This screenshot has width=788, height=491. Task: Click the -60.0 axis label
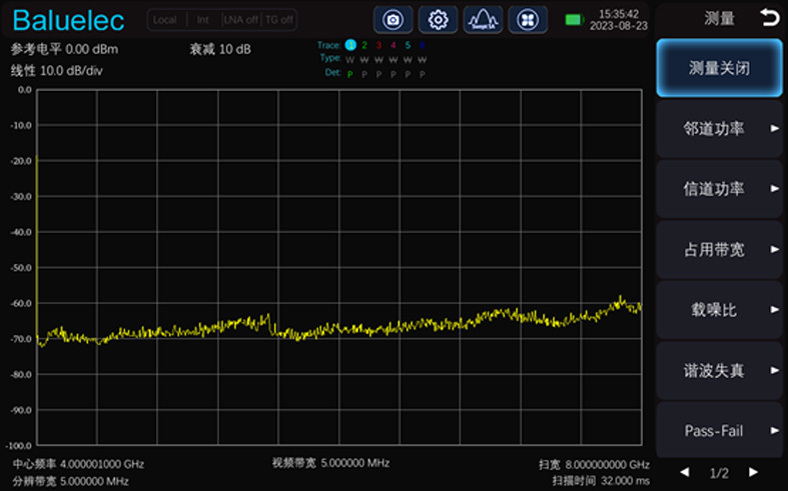21,304
